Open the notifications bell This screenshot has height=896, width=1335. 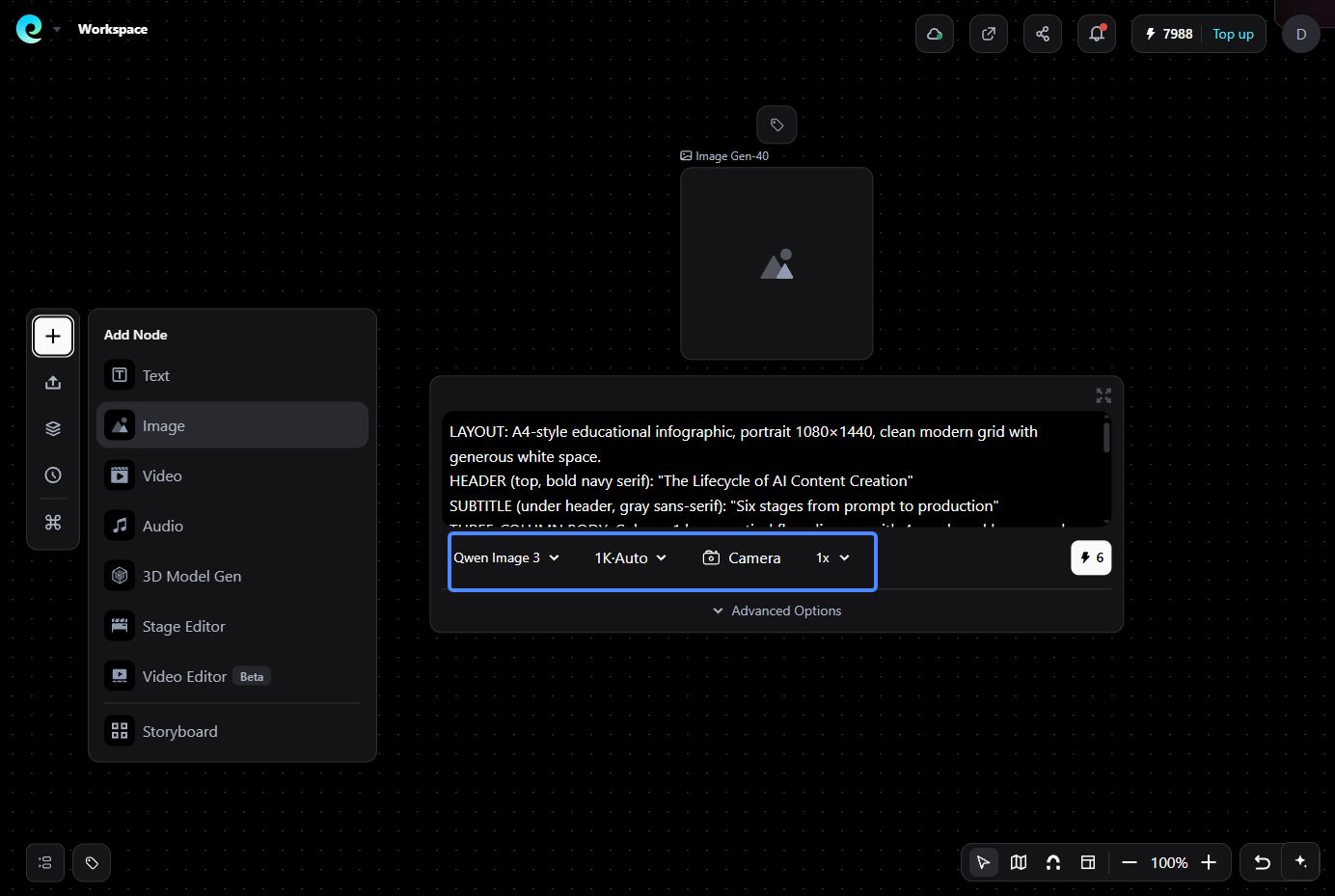point(1097,34)
